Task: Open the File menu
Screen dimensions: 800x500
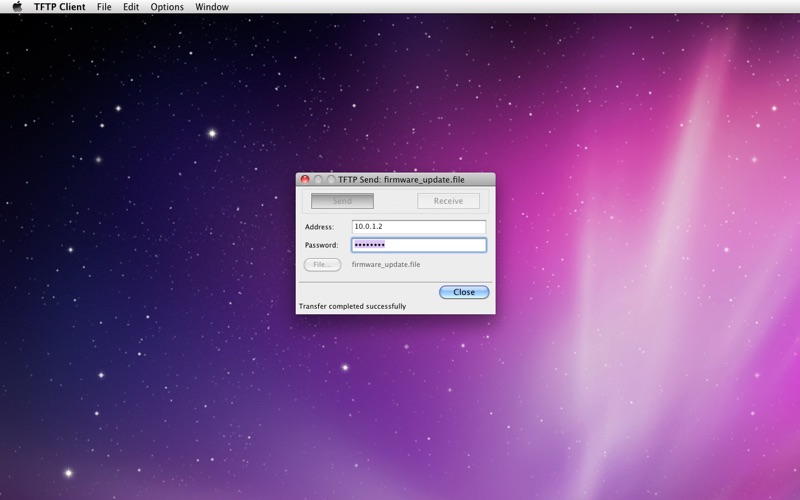Action: coord(104,7)
